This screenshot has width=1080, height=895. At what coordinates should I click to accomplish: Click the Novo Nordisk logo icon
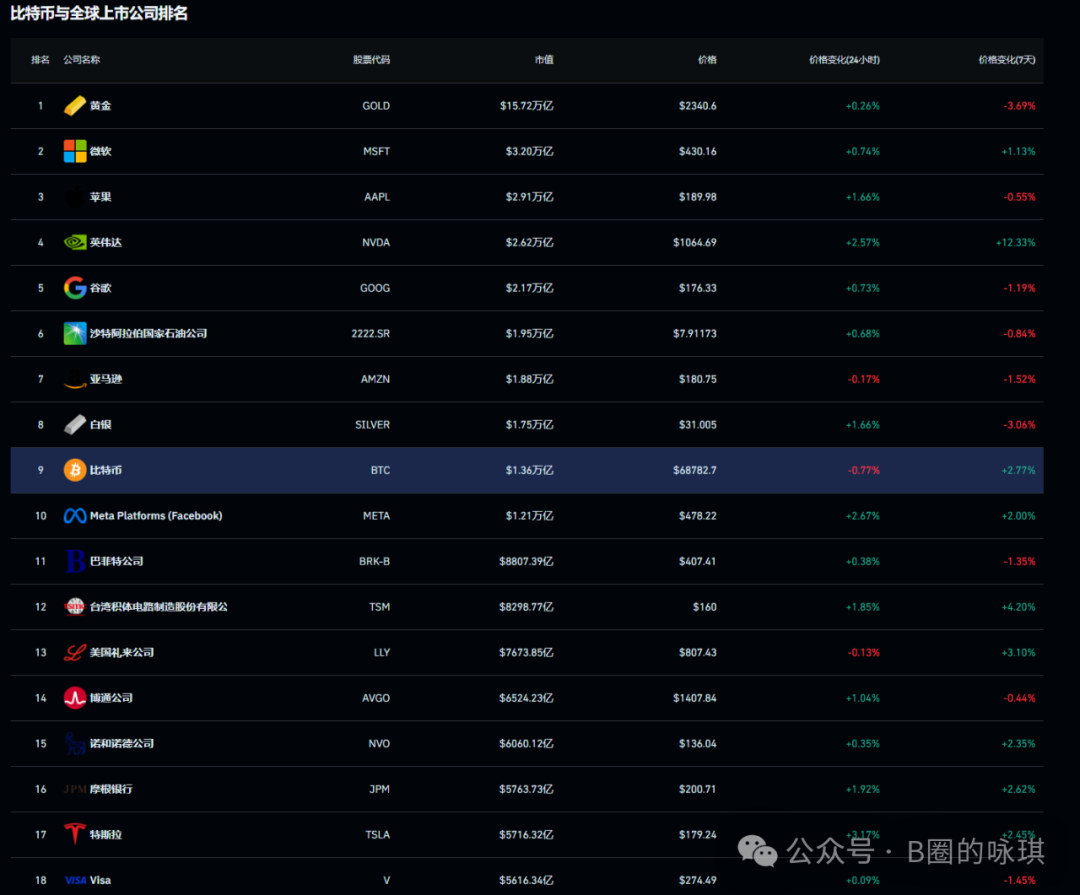pos(74,743)
